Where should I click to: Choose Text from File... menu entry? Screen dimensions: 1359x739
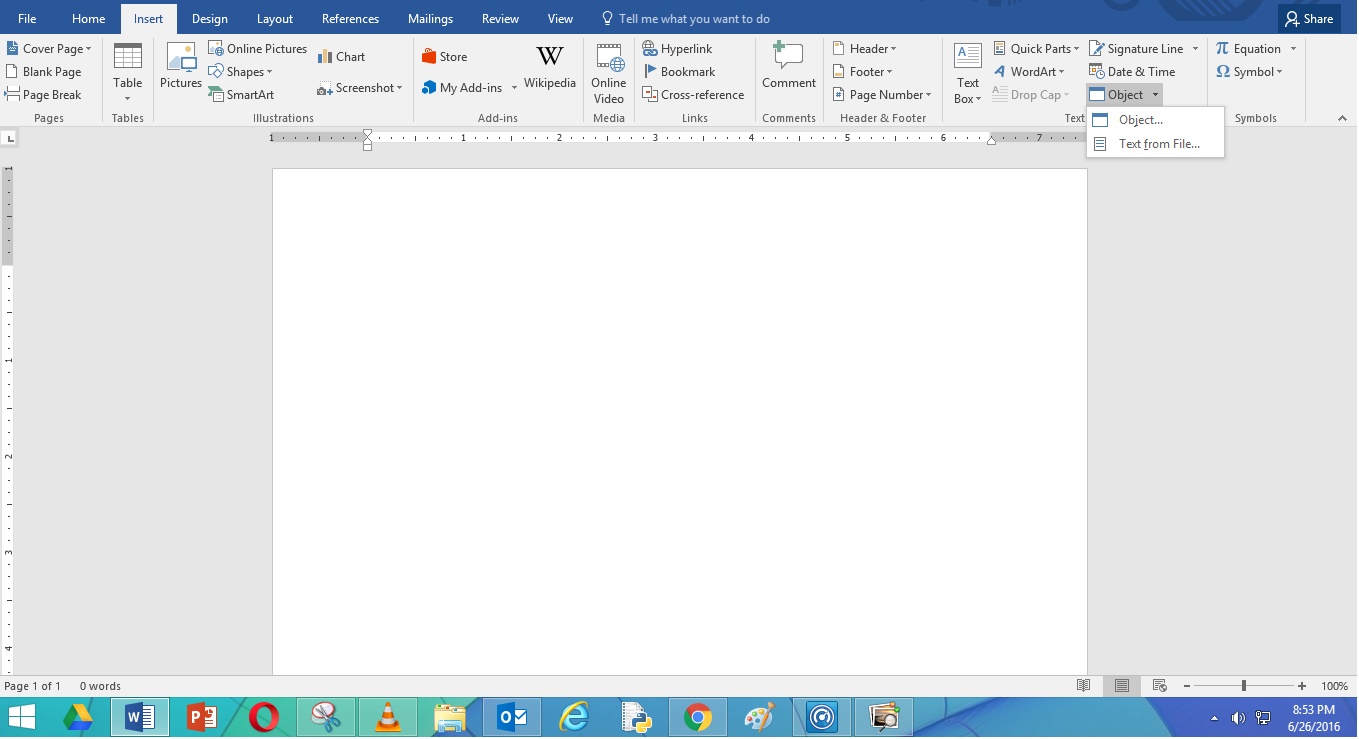pos(1155,144)
